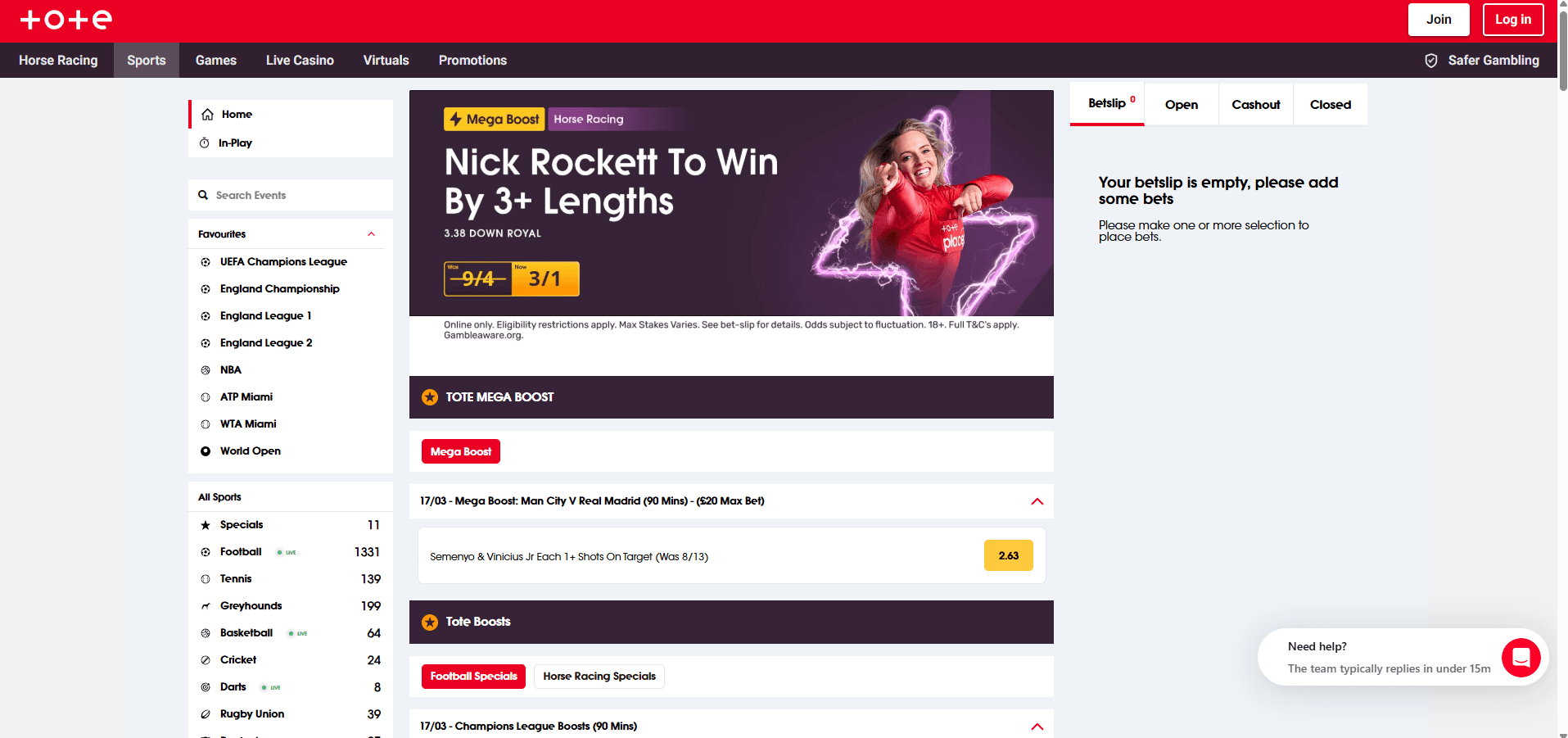This screenshot has width=1568, height=738.
Task: Toggle the Mega Boost filter chip
Action: pyautogui.click(x=461, y=451)
